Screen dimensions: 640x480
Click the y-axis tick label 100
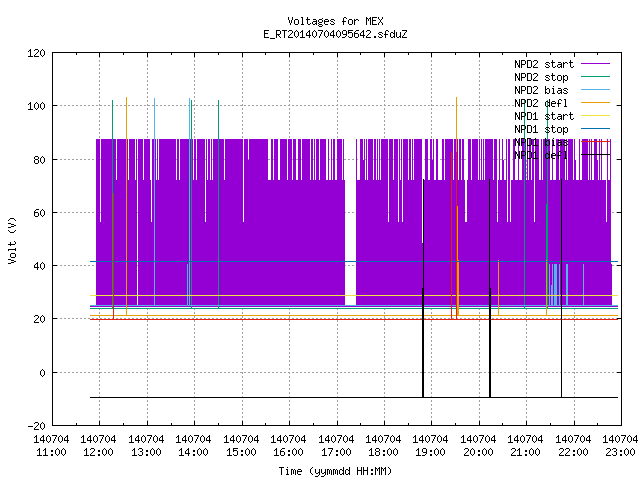pos(36,107)
